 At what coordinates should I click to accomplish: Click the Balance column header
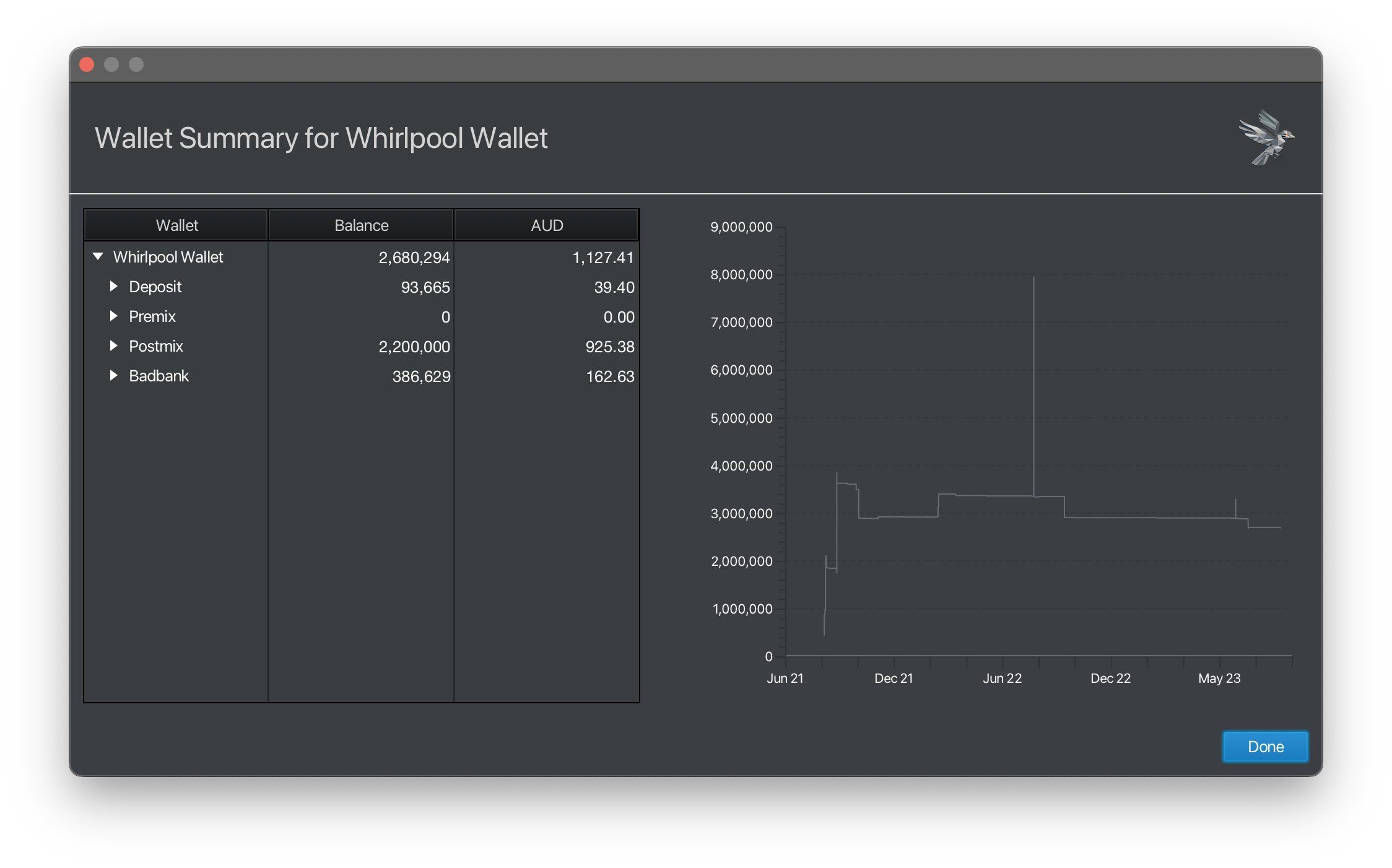[x=361, y=225]
